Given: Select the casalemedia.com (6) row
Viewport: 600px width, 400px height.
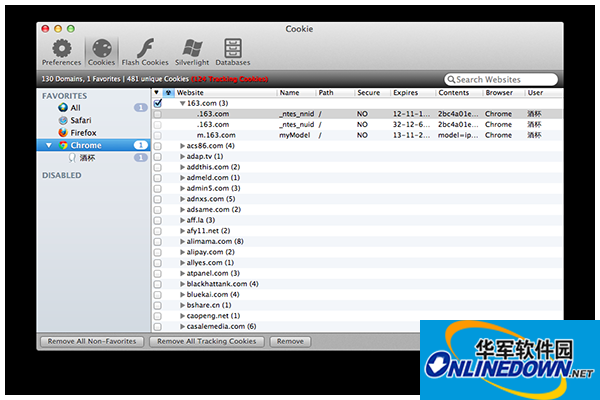Looking at the screenshot, I should click(x=357, y=327).
